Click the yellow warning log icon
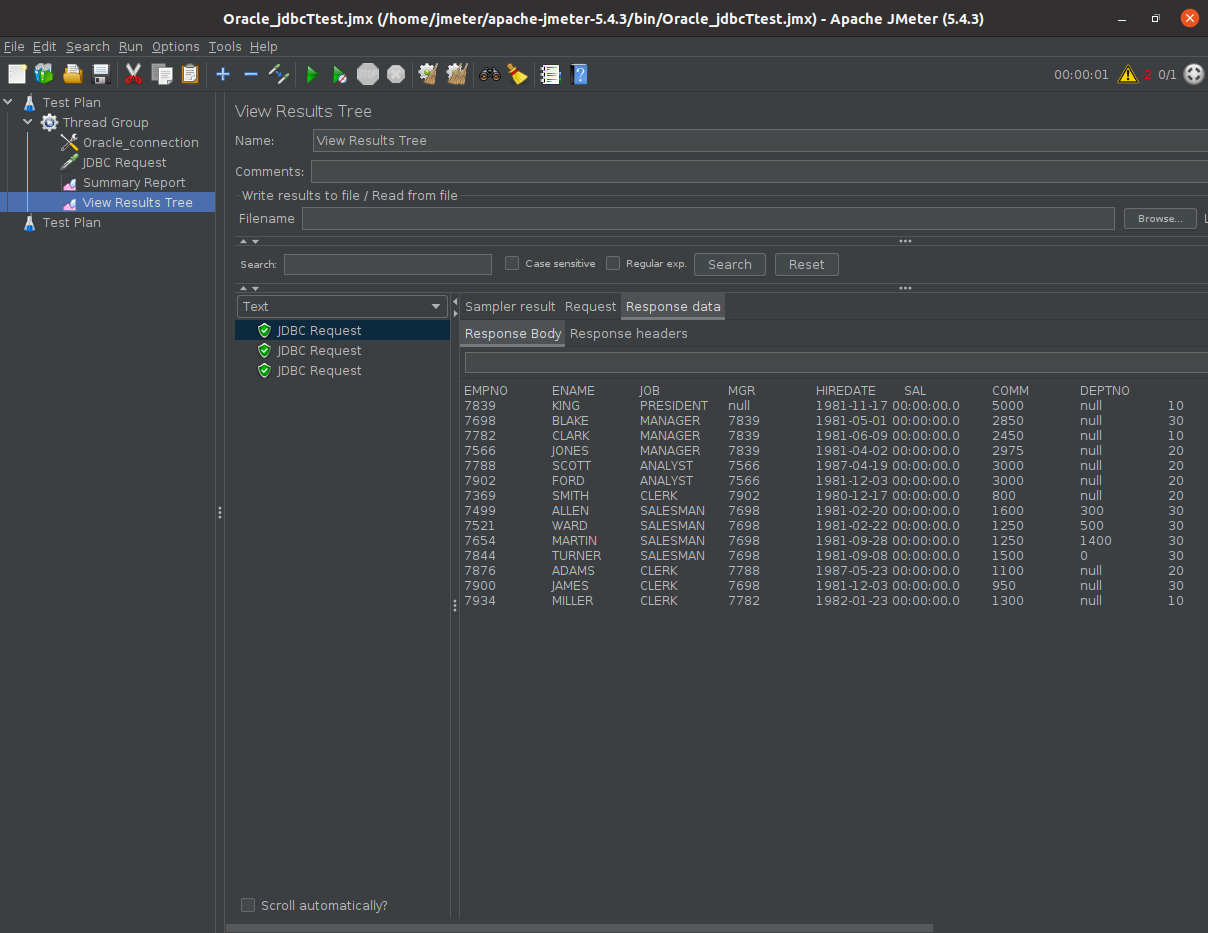1208x933 pixels. coord(1127,74)
